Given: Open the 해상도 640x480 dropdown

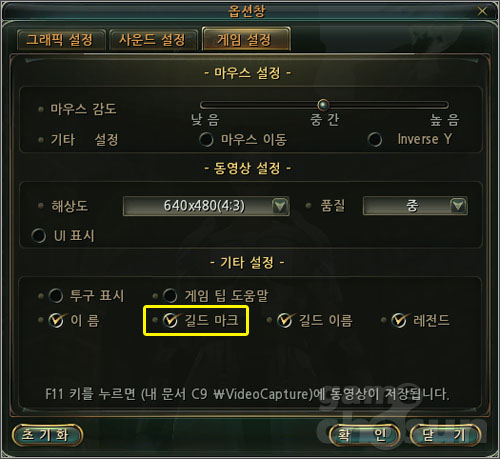Looking at the screenshot, I should (x=206, y=206).
